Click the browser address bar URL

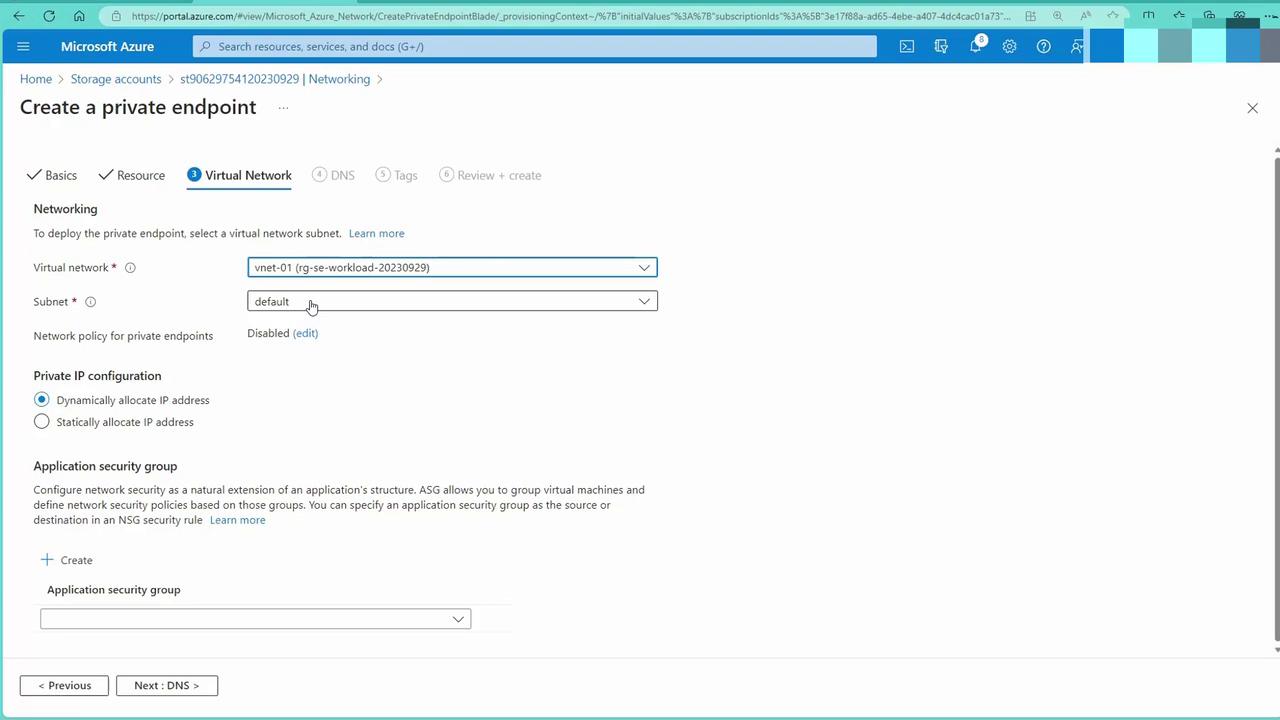click(x=570, y=16)
